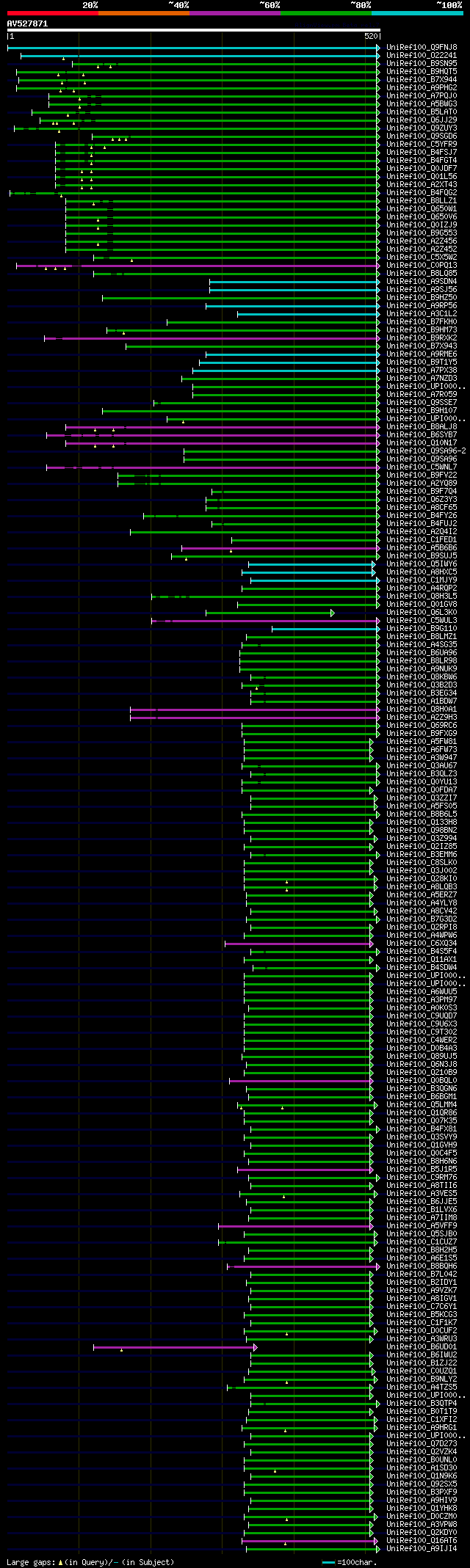Open the UniRef100_C5WNL7 hit label
The width and height of the screenshot is (470, 1568).
pyautogui.click(x=422, y=467)
